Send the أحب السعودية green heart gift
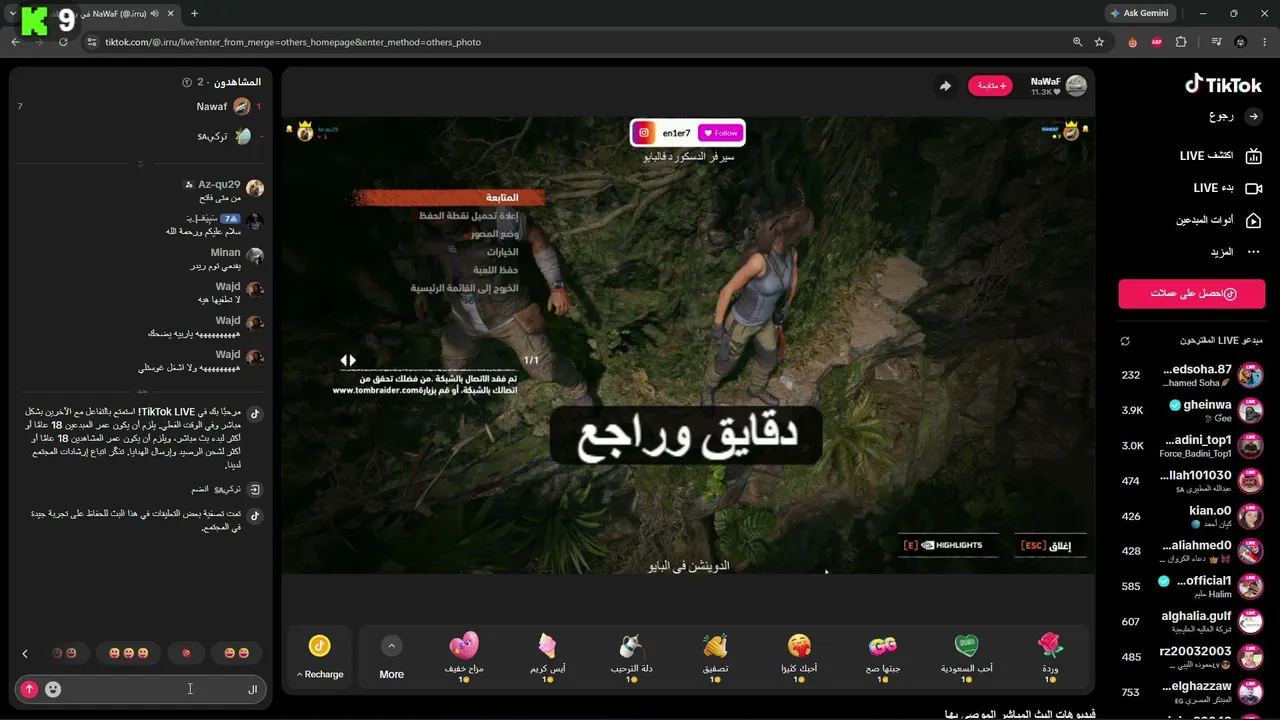This screenshot has width=1280, height=720. tap(966, 656)
